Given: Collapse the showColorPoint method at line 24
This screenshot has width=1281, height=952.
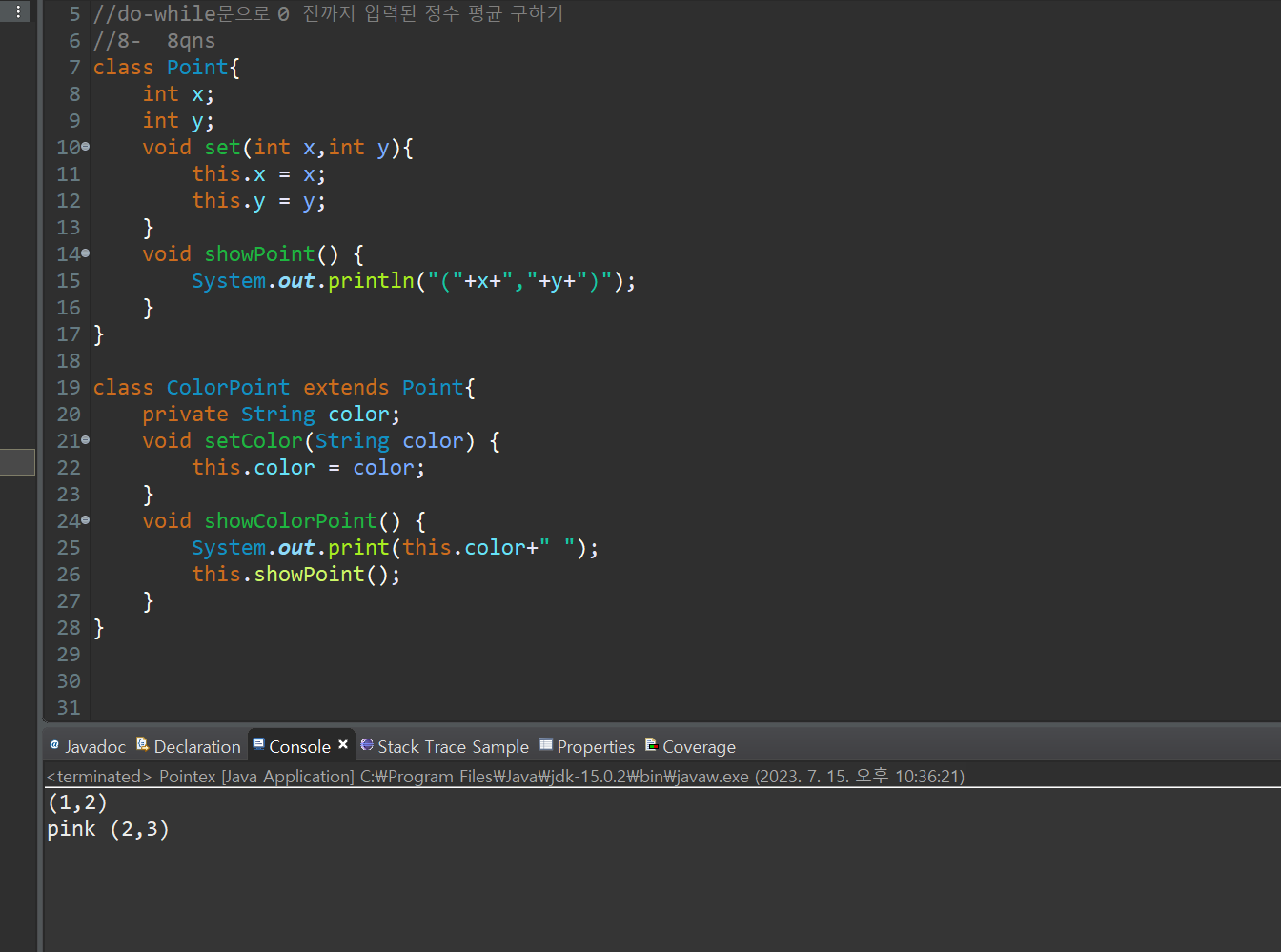Looking at the screenshot, I should coord(86,520).
